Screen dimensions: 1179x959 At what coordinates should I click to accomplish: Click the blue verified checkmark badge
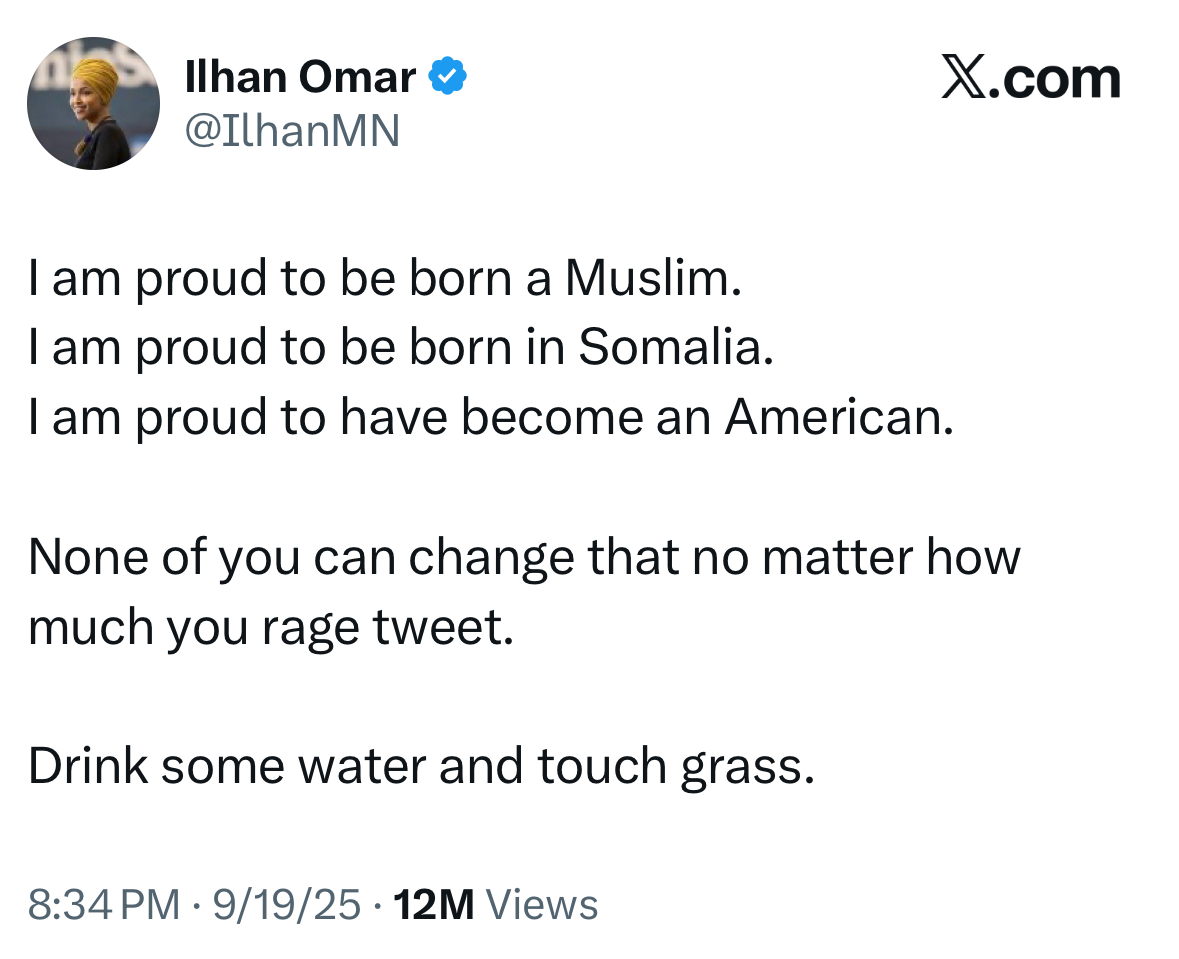[447, 76]
